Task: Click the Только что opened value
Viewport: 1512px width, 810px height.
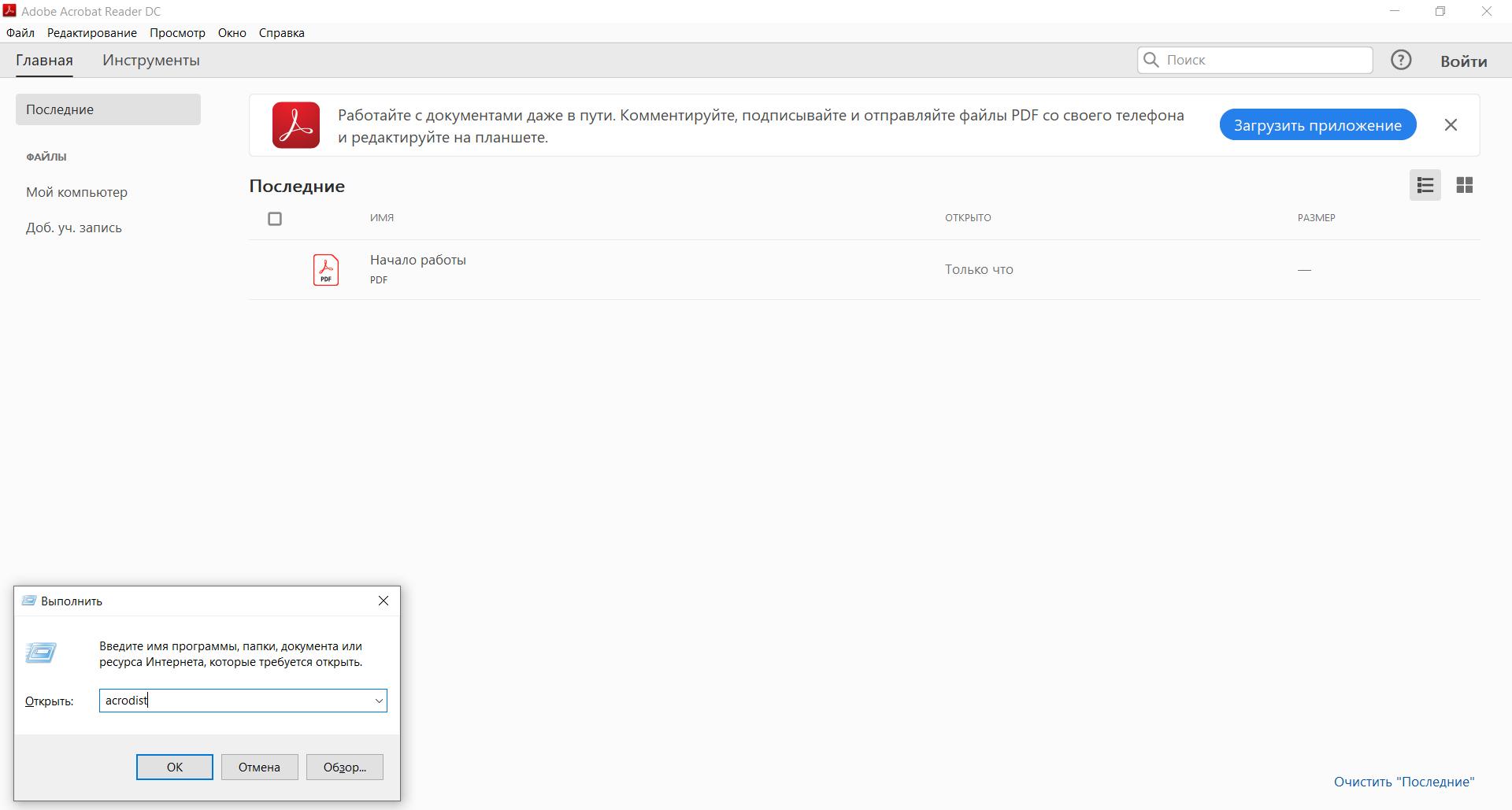Action: coord(979,269)
